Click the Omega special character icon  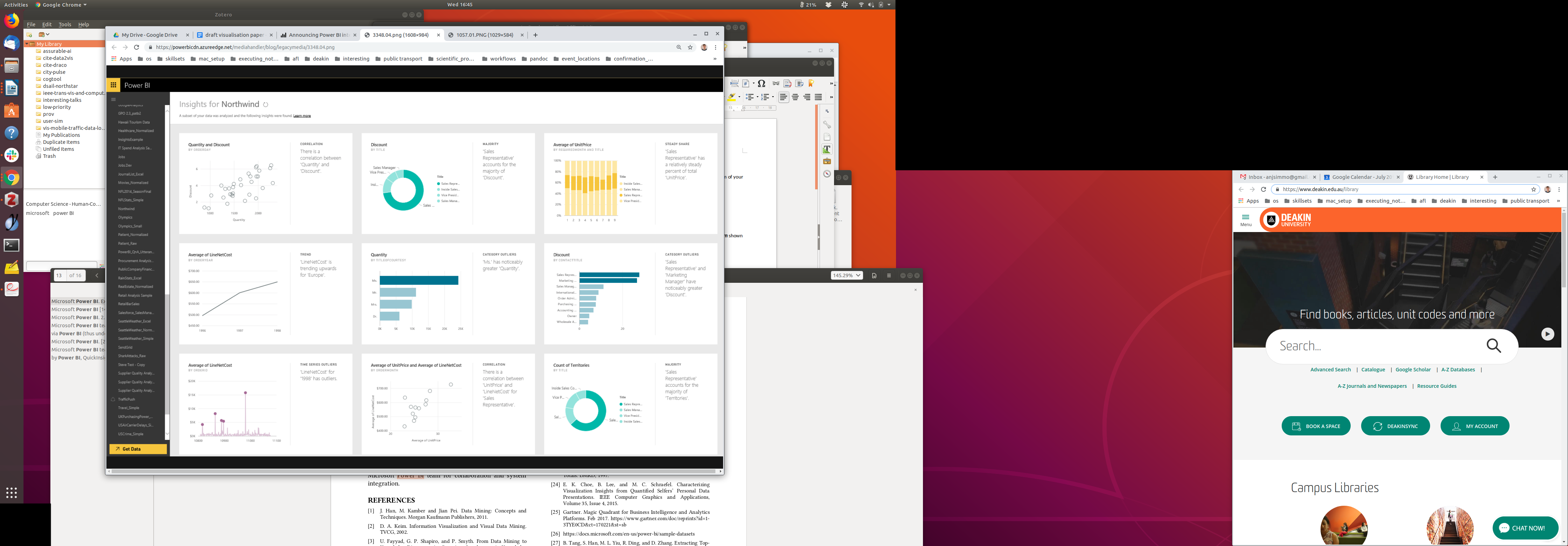click(762, 83)
